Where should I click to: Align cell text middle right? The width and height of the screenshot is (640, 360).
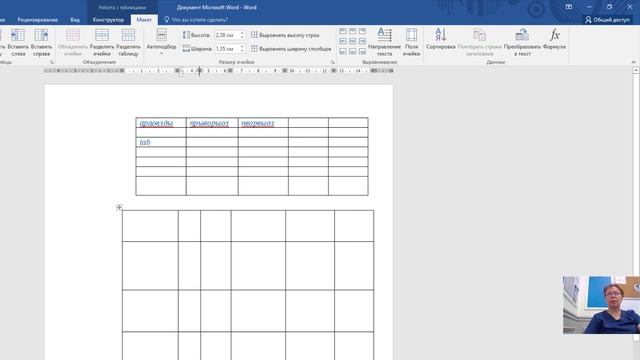click(362, 41)
